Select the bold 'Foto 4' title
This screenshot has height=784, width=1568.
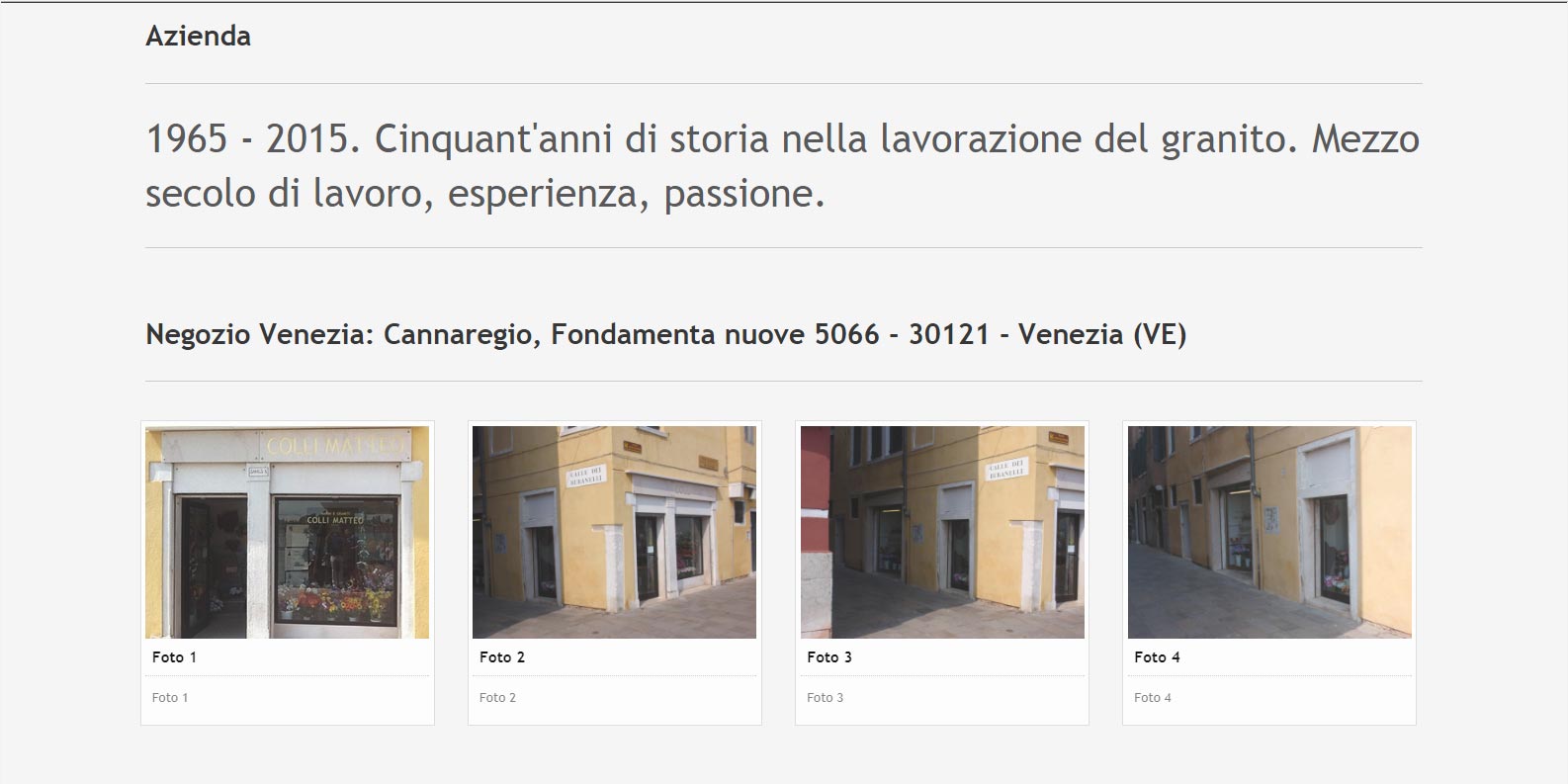(x=1156, y=657)
